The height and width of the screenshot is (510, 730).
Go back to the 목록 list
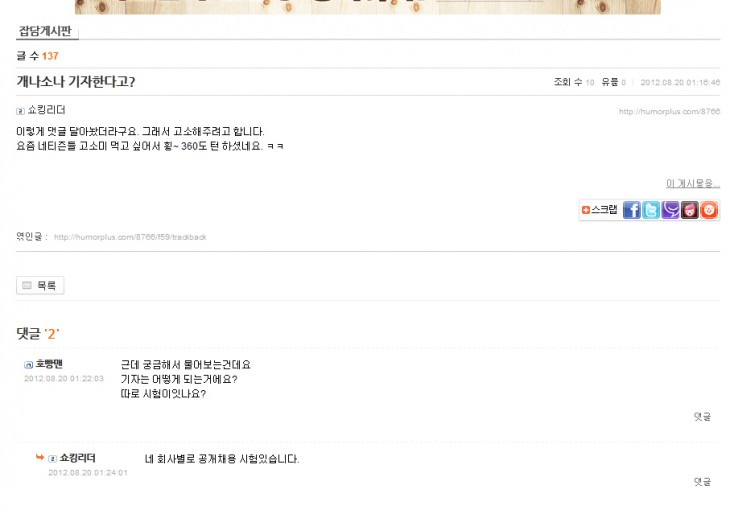coord(40,285)
